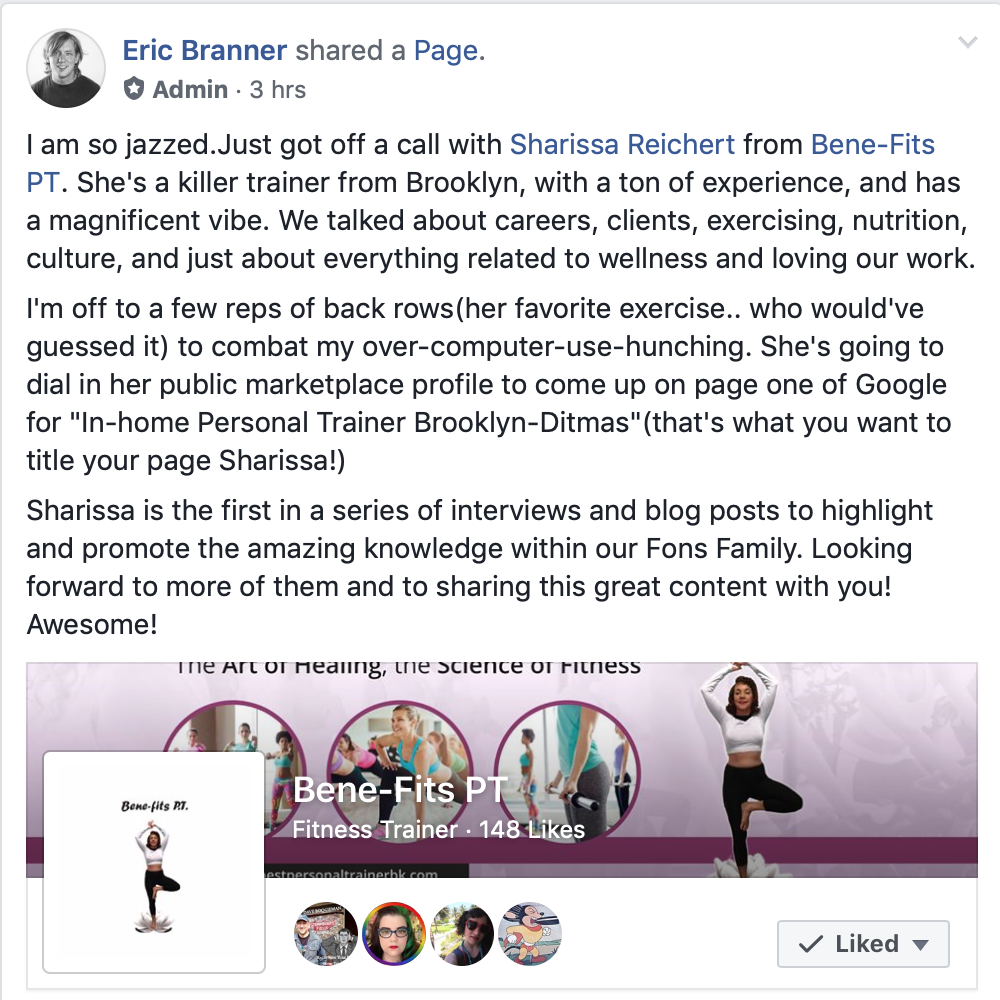The height and width of the screenshot is (1000, 1000).
Task: Click the Bene-Fits PT page title overlay
Action: [x=401, y=790]
